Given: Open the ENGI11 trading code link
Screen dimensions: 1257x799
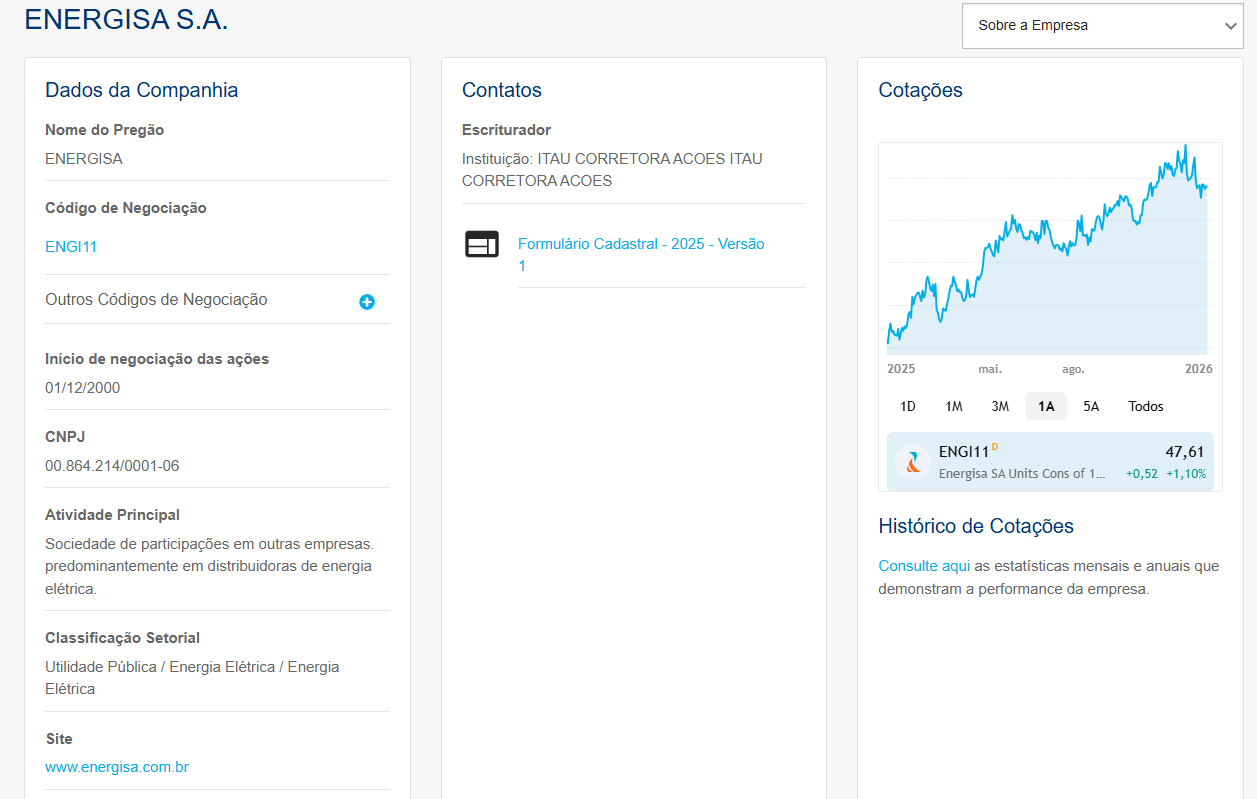Looking at the screenshot, I should [x=71, y=247].
